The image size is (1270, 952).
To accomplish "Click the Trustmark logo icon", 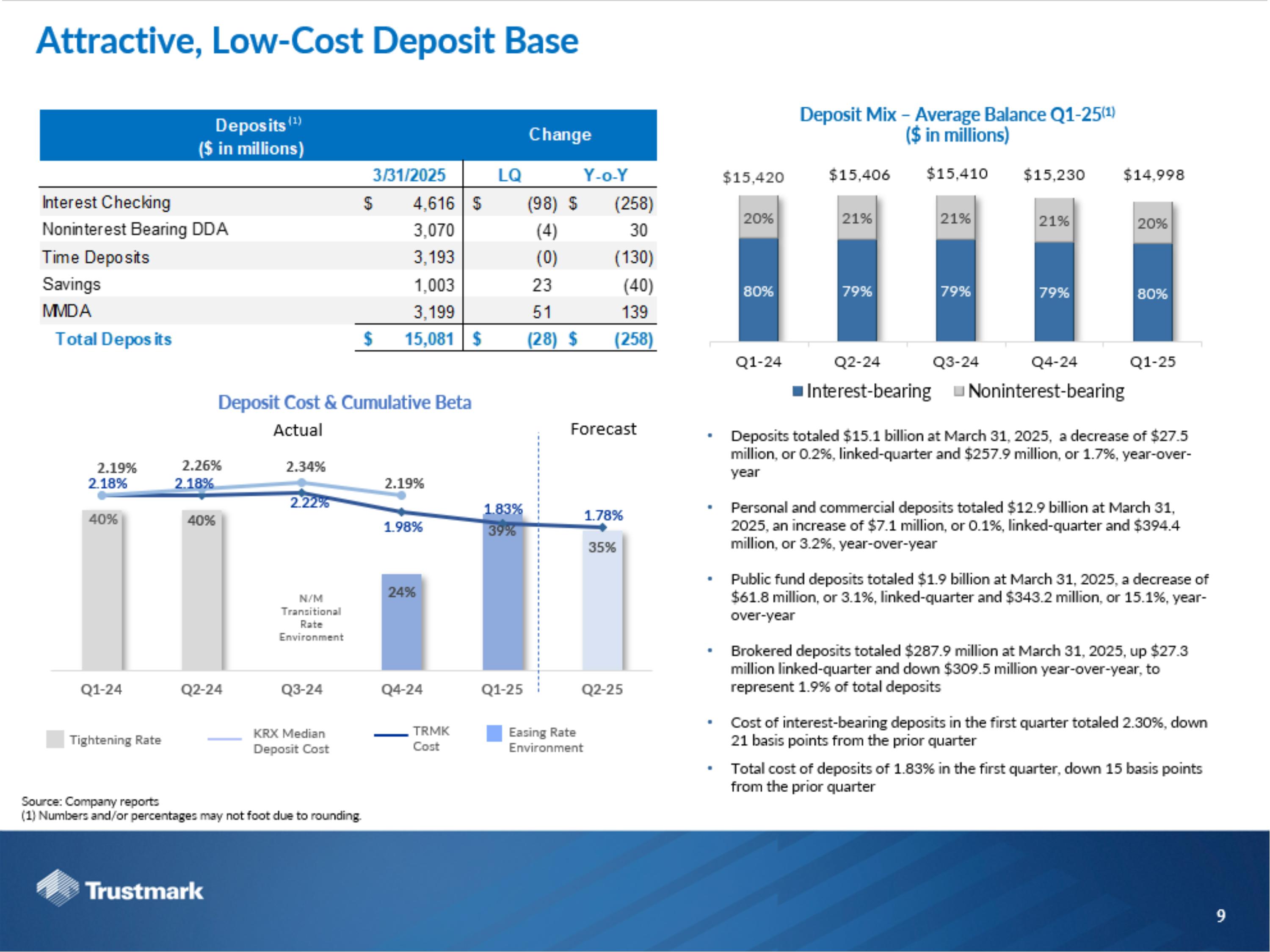I will 58,888.
